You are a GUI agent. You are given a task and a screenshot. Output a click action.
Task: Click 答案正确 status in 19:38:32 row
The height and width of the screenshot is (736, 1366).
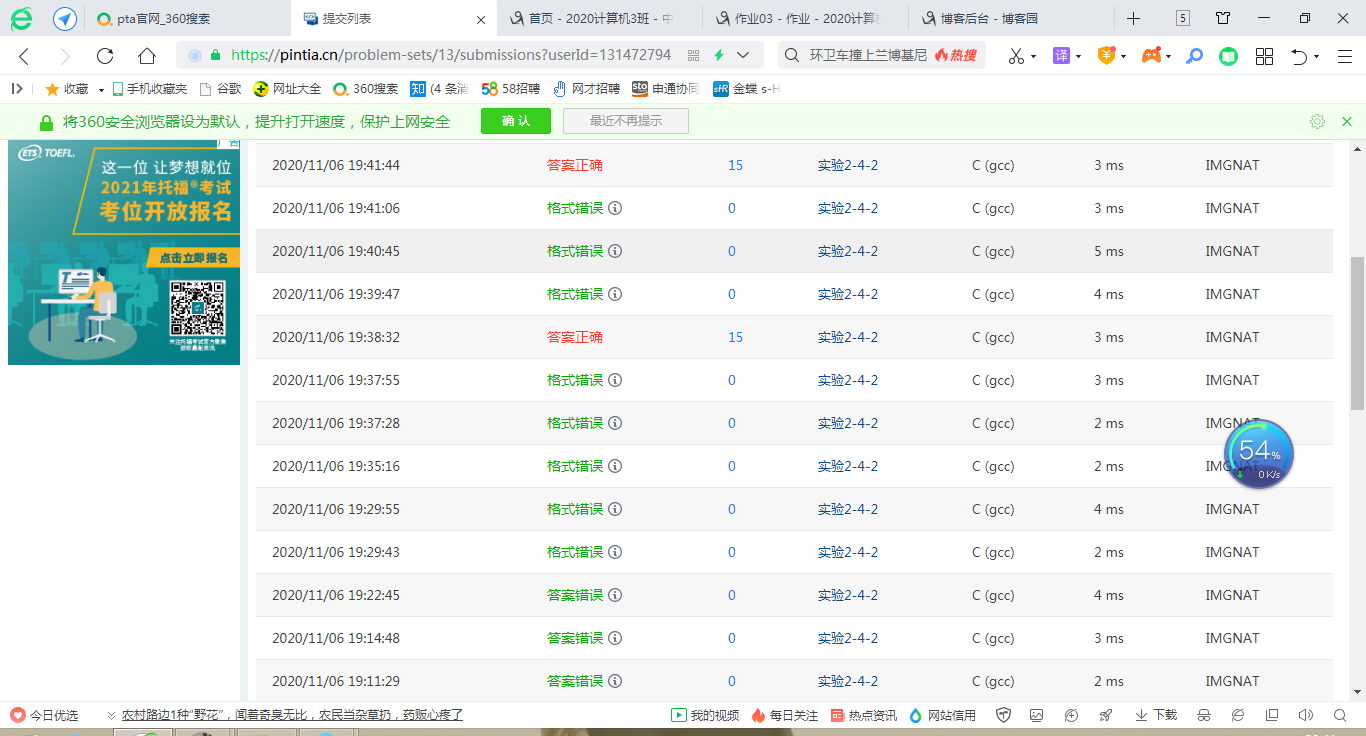[x=575, y=337]
